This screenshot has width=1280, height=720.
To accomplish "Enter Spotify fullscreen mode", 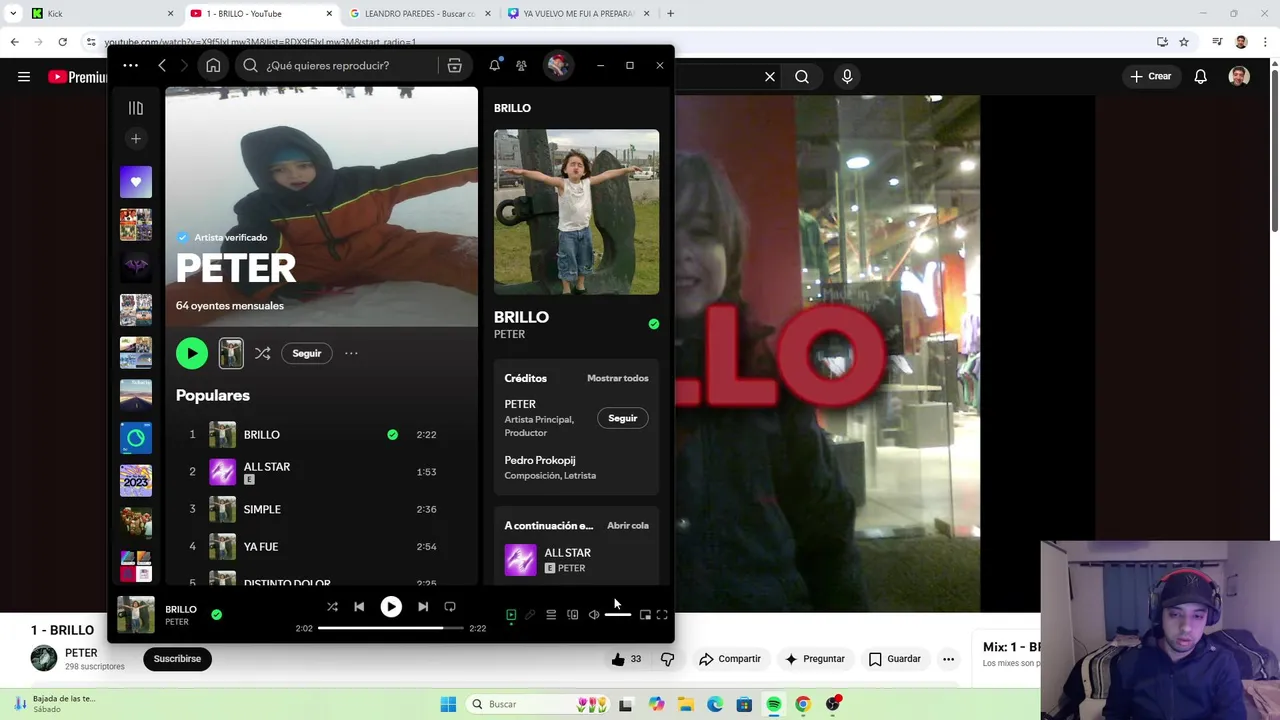I will tap(662, 615).
